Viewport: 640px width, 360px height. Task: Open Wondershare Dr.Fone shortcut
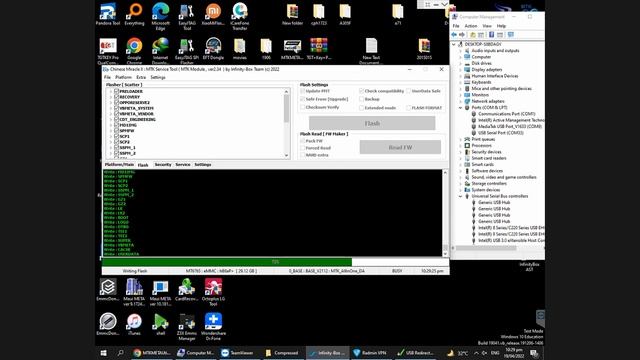(x=213, y=326)
